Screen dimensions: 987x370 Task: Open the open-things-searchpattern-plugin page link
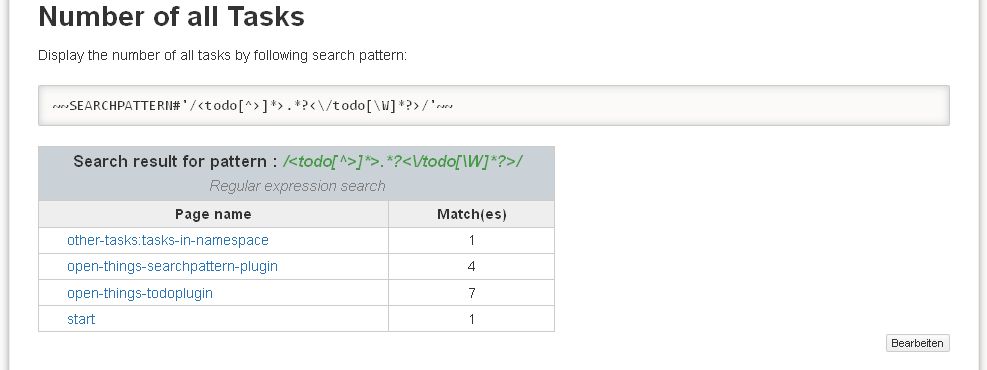(x=172, y=267)
